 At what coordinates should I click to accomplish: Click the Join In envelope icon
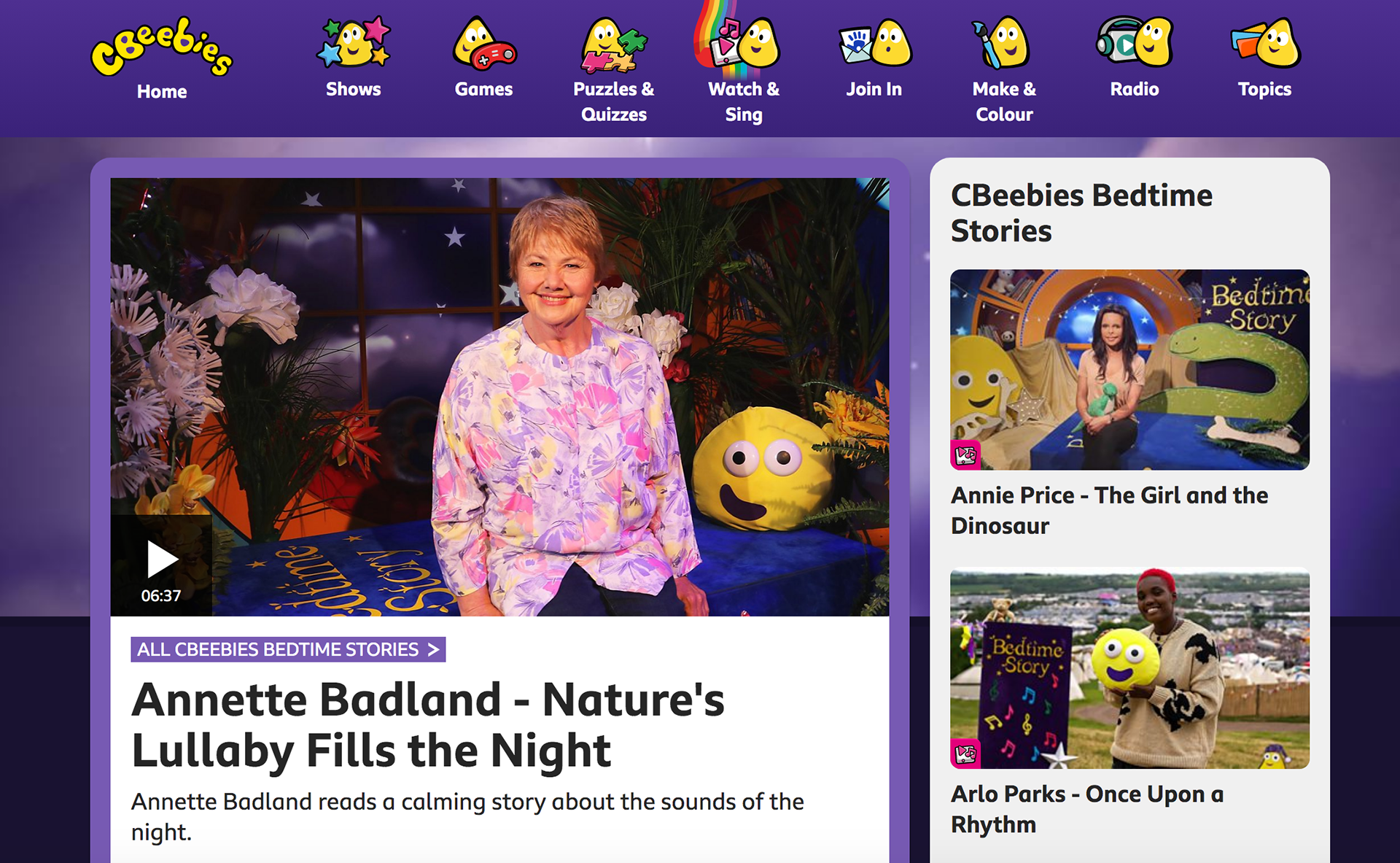pyautogui.click(x=874, y=43)
